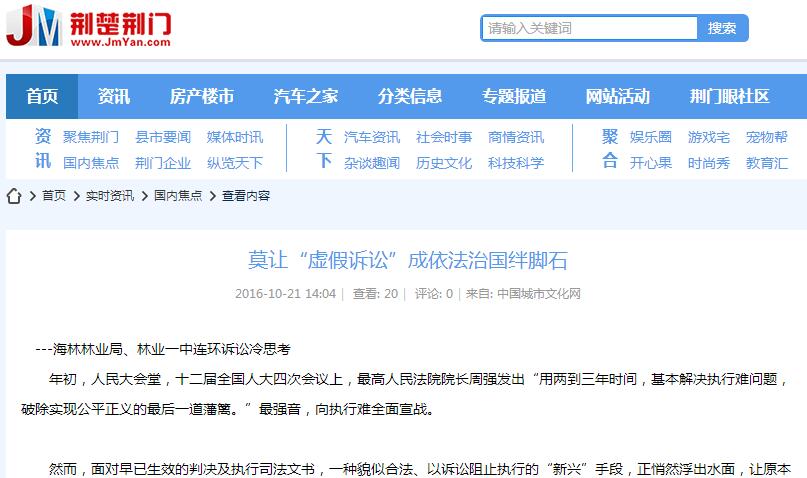The image size is (807, 478).
Task: Go to the 纵览天下 sub-link
Action: click(235, 163)
